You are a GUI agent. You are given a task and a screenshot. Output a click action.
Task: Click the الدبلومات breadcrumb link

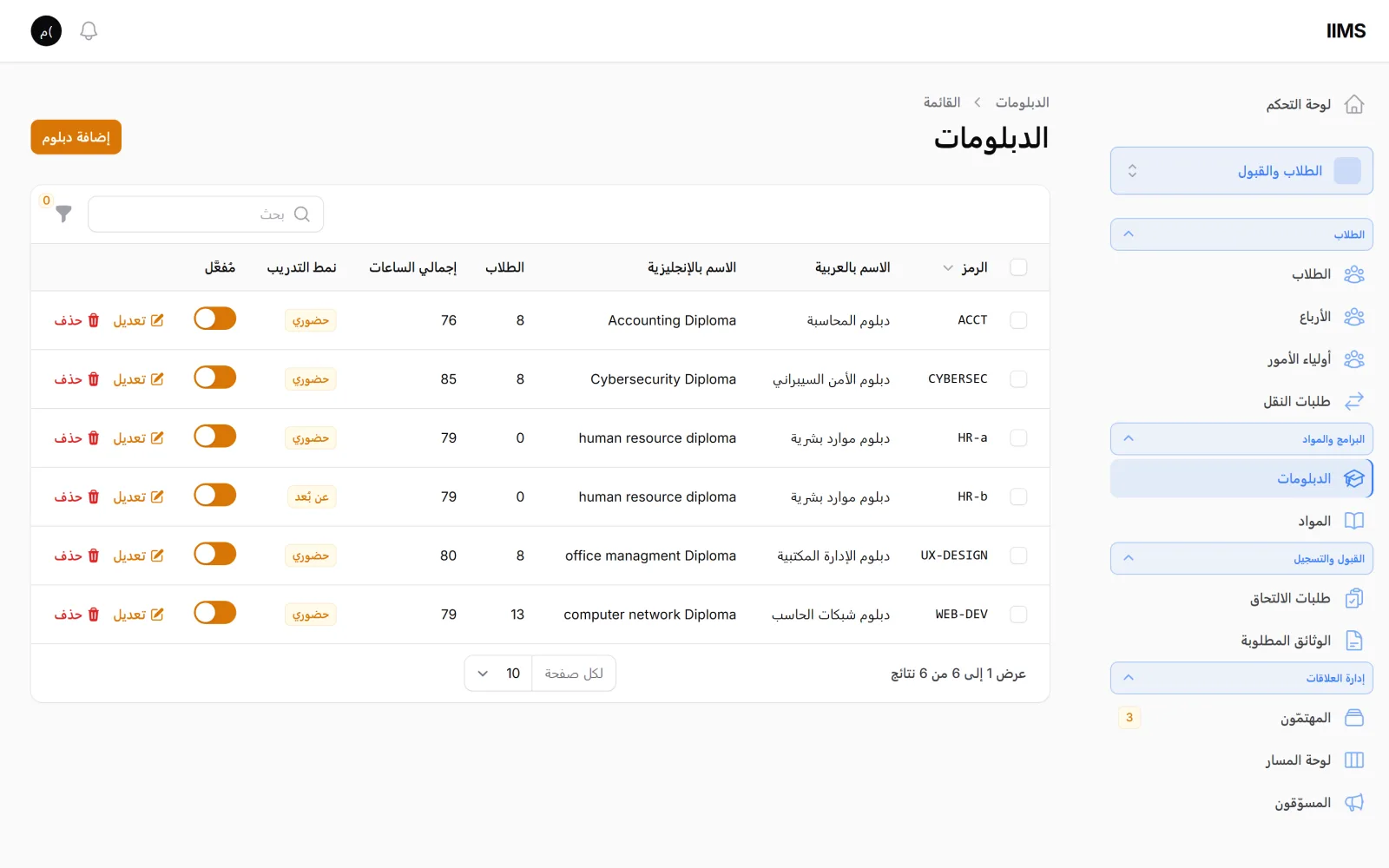(1022, 102)
